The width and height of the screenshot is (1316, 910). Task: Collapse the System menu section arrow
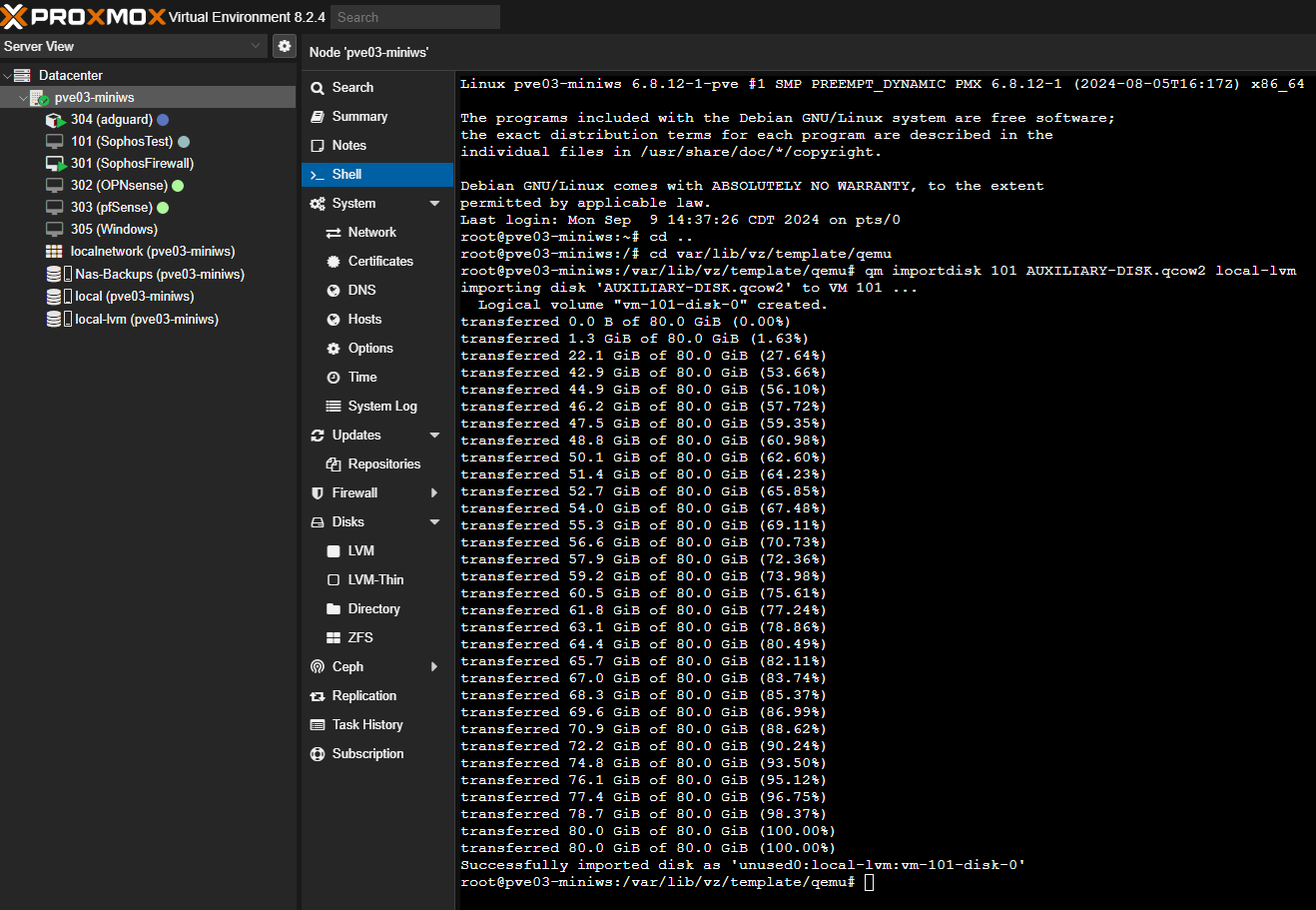[434, 204]
